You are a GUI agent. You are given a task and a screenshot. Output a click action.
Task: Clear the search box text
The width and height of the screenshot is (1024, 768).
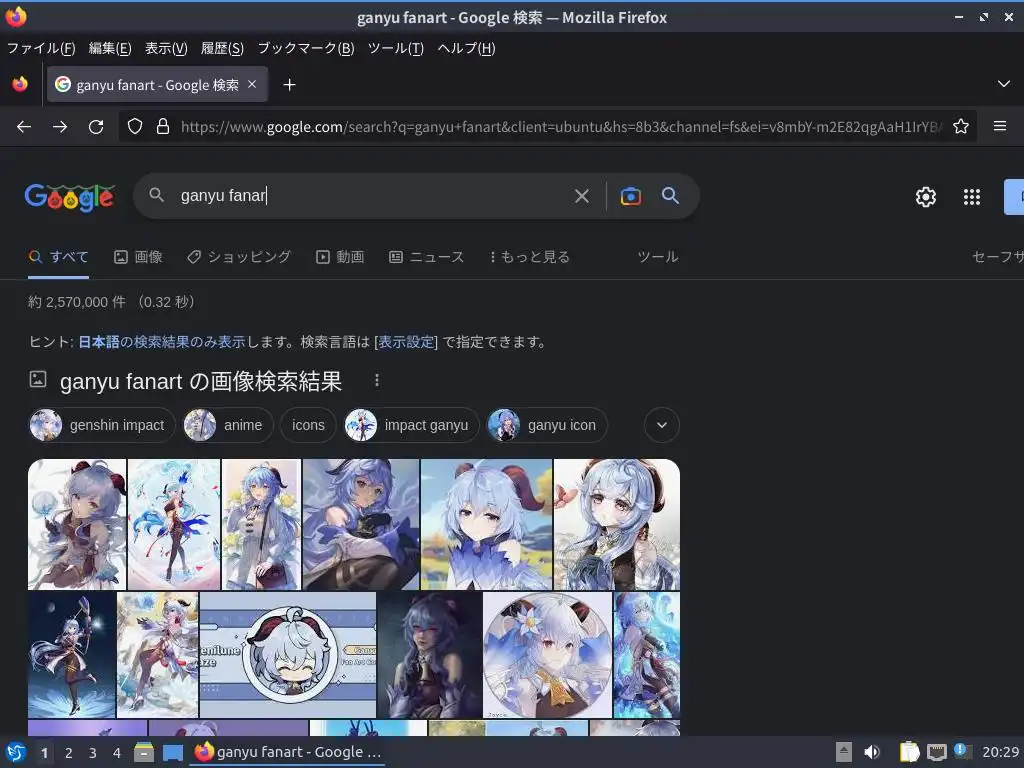[x=582, y=196]
